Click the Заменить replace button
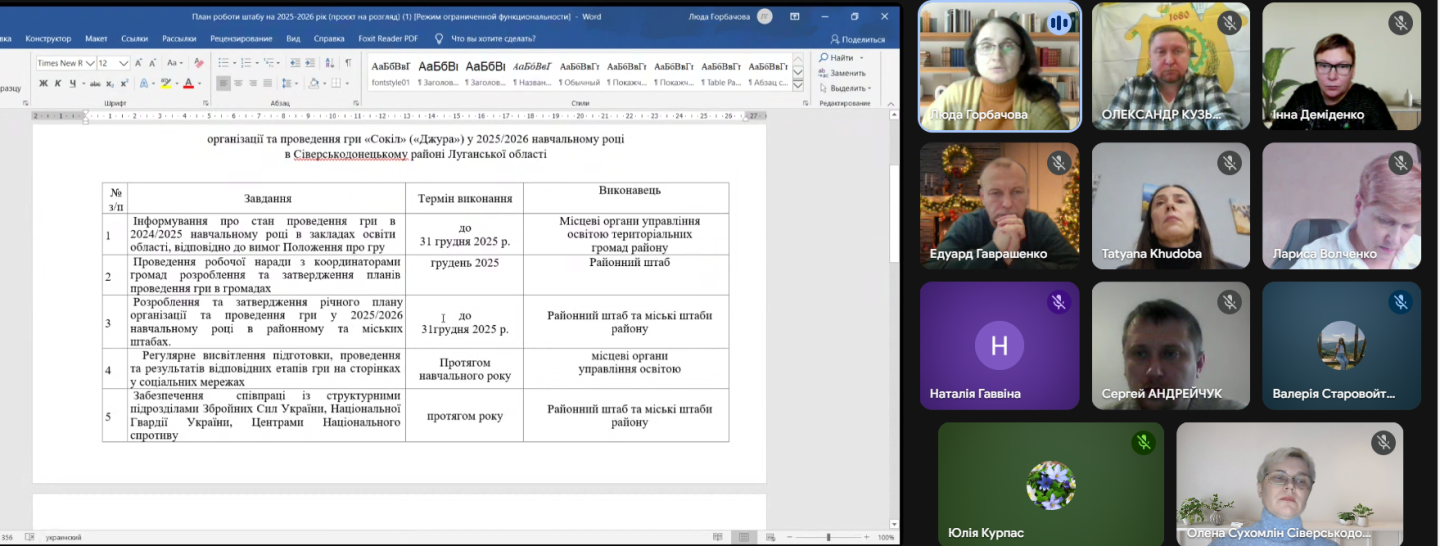The image size is (1440, 546). tap(843, 73)
